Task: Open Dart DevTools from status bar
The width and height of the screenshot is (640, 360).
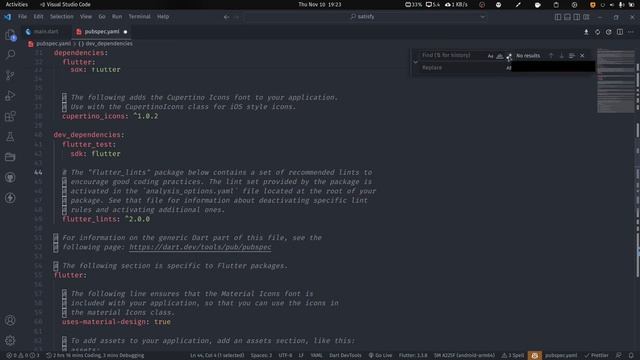Action: [345, 356]
